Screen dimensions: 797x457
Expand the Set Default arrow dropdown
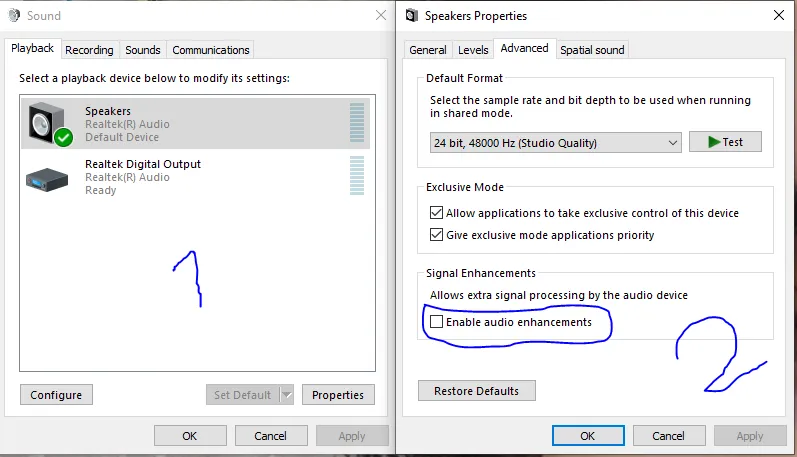[x=287, y=395]
